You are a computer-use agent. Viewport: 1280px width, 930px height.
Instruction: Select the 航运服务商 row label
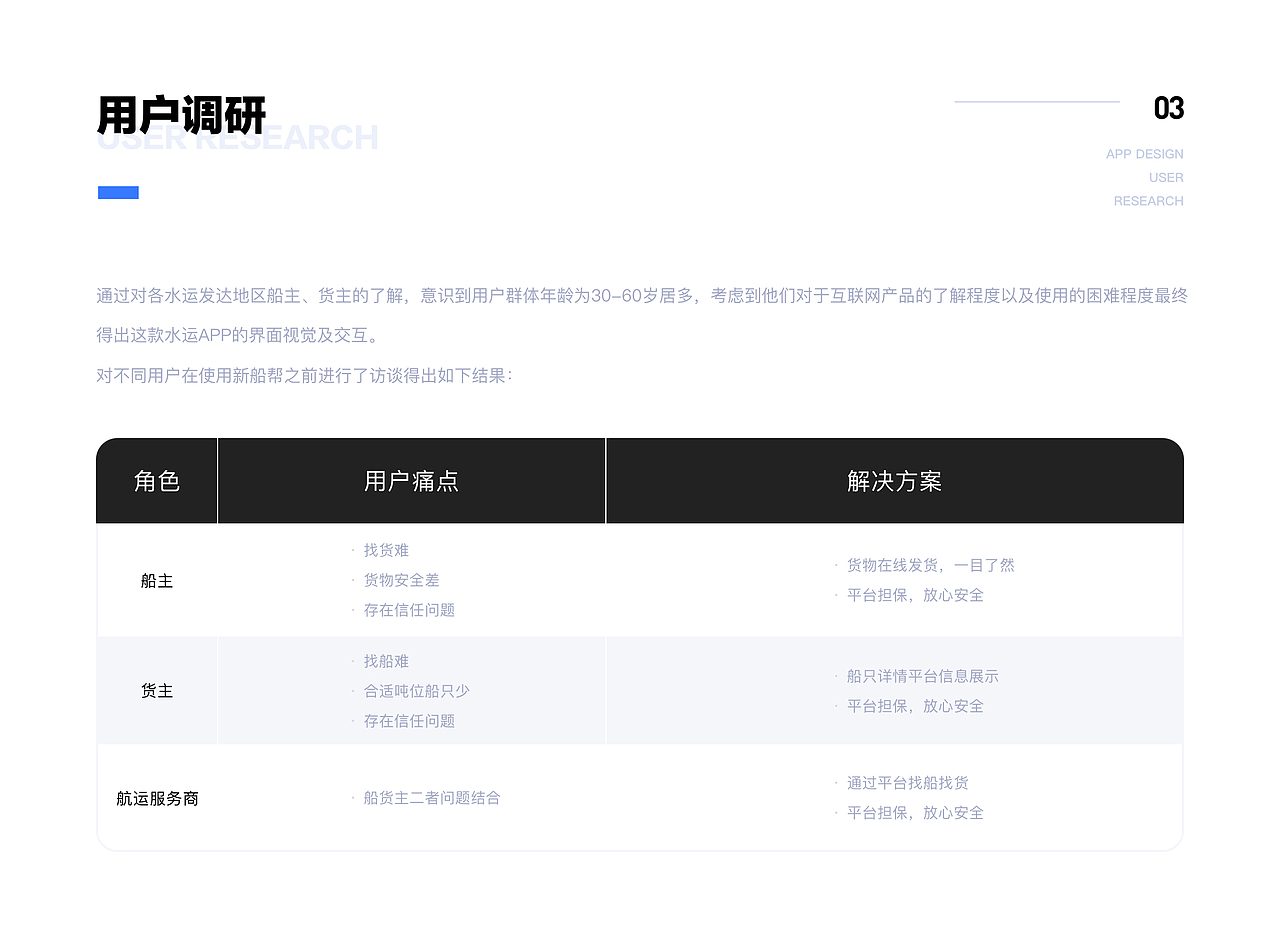pos(156,798)
